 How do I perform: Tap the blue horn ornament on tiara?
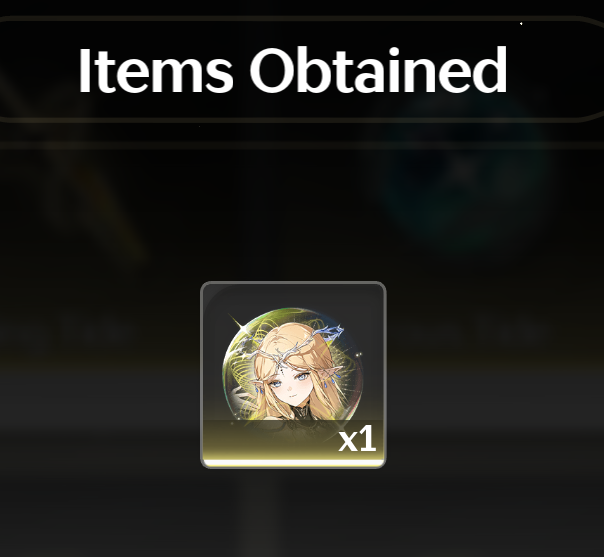[x=327, y=332]
